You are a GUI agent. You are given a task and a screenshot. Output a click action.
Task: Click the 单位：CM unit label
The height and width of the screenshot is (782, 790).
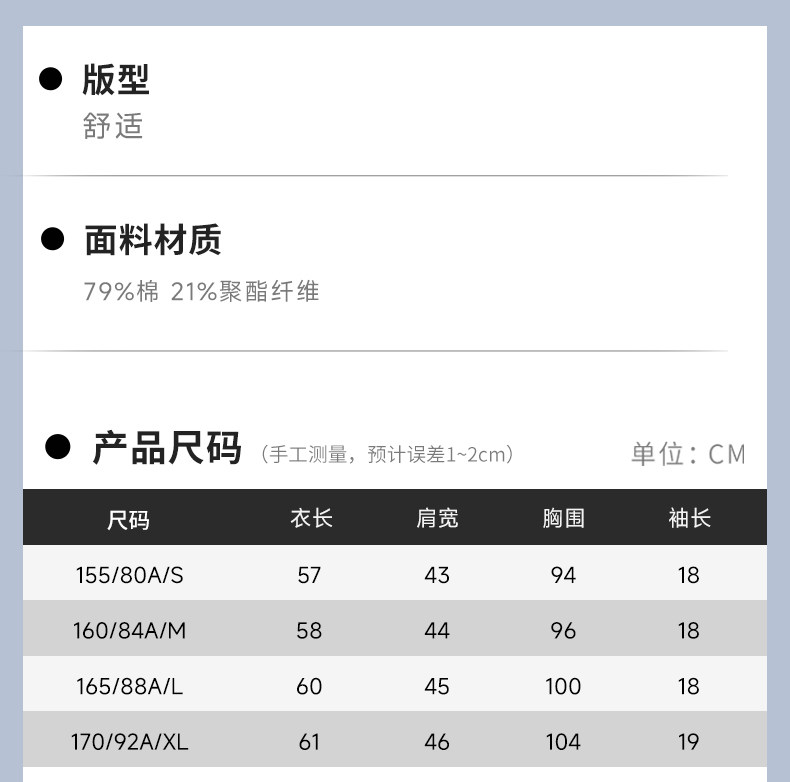(x=688, y=454)
